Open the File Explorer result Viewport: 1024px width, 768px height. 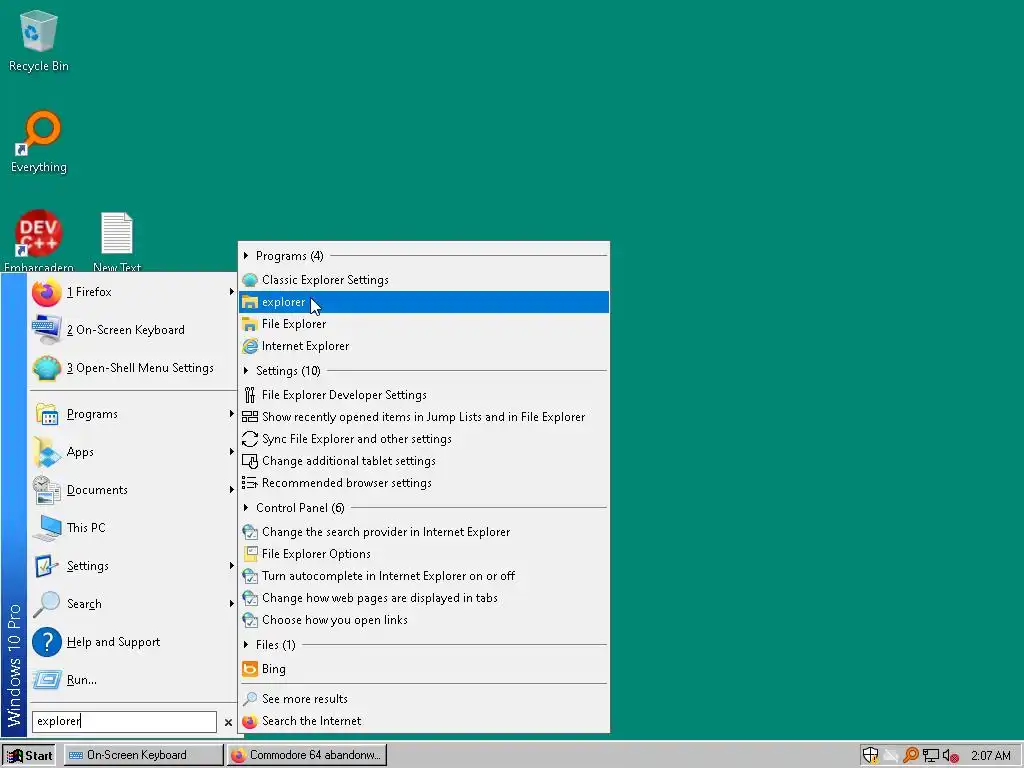point(424,324)
